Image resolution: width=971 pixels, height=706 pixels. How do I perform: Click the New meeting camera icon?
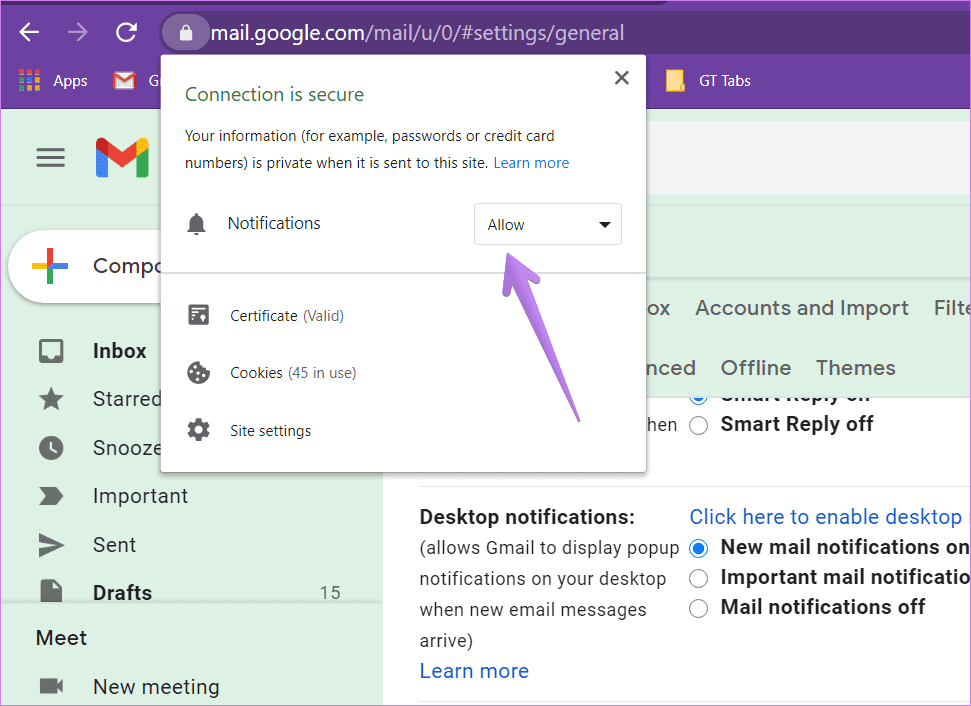[51, 686]
